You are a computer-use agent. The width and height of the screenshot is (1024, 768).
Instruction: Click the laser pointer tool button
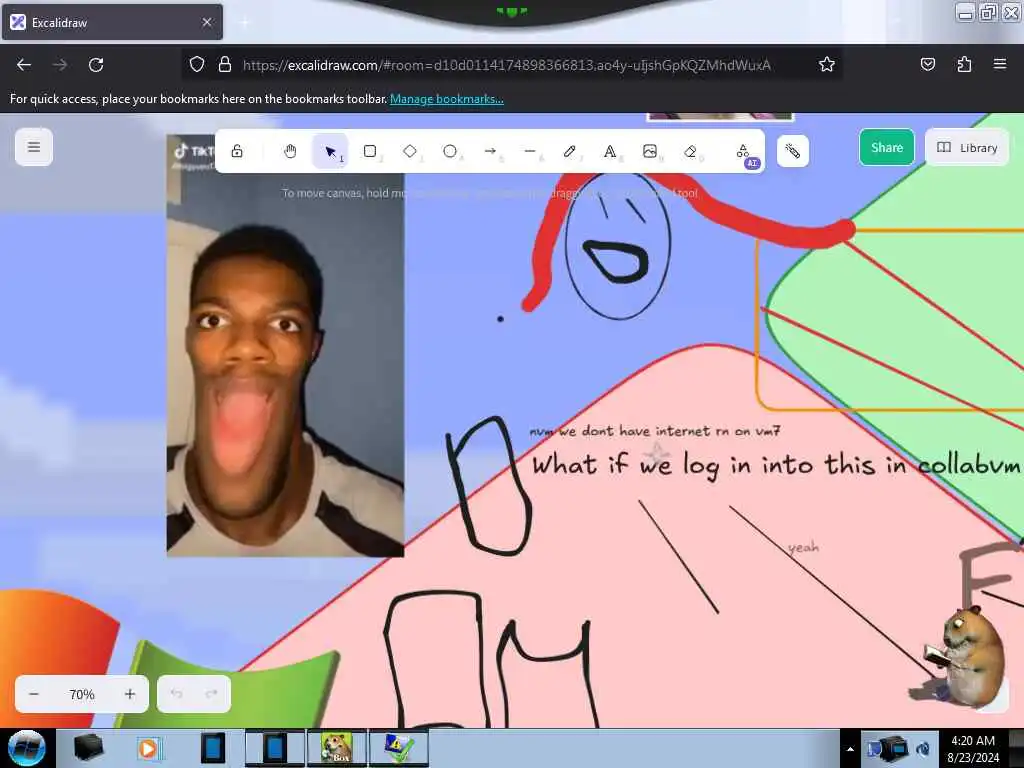793,152
